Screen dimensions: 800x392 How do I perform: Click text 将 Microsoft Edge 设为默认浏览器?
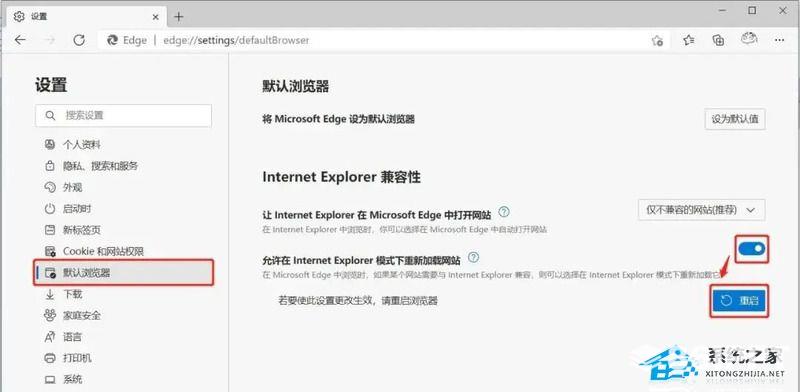pyautogui.click(x=338, y=119)
